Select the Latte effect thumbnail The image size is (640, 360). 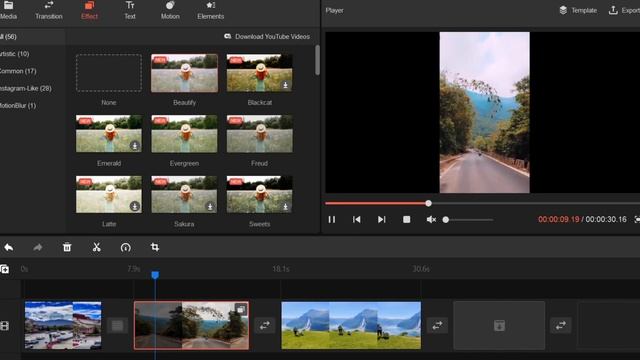[109, 194]
